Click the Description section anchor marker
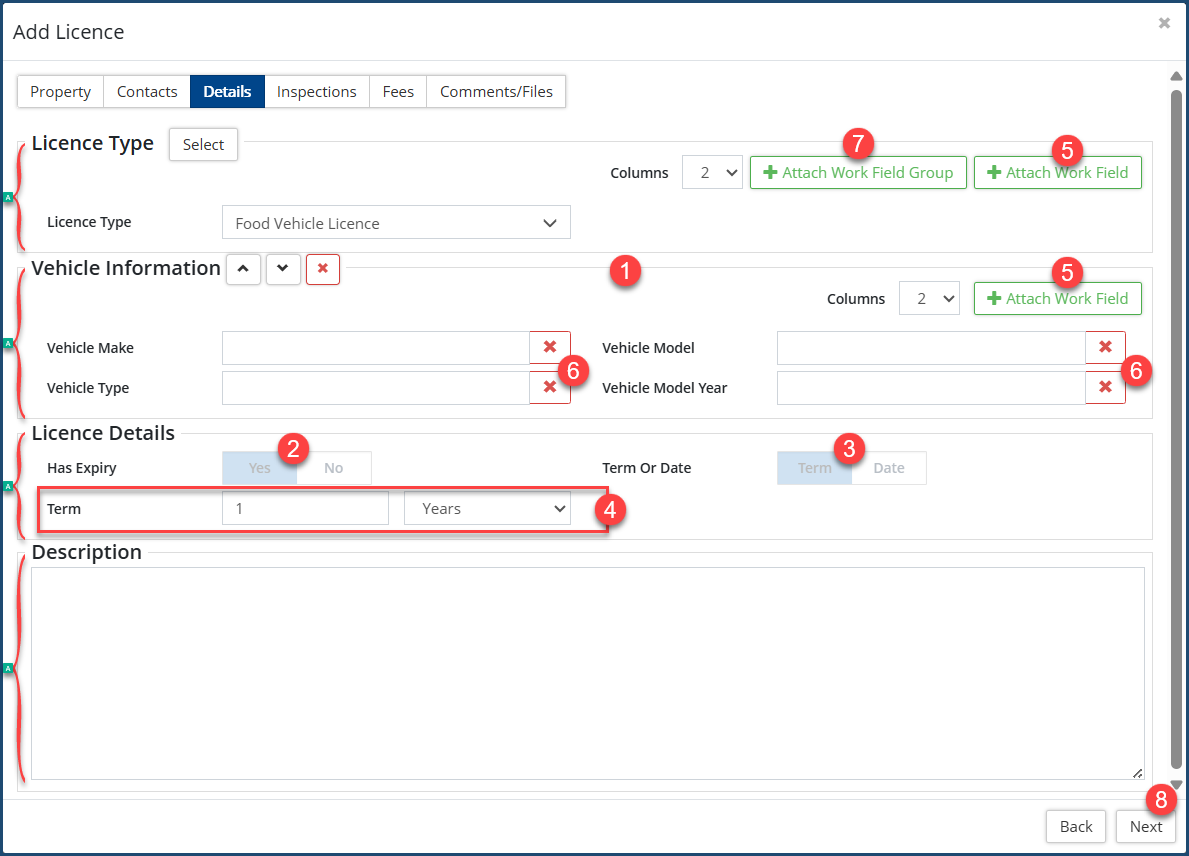Screen dimensions: 1189x856 [x=8, y=668]
